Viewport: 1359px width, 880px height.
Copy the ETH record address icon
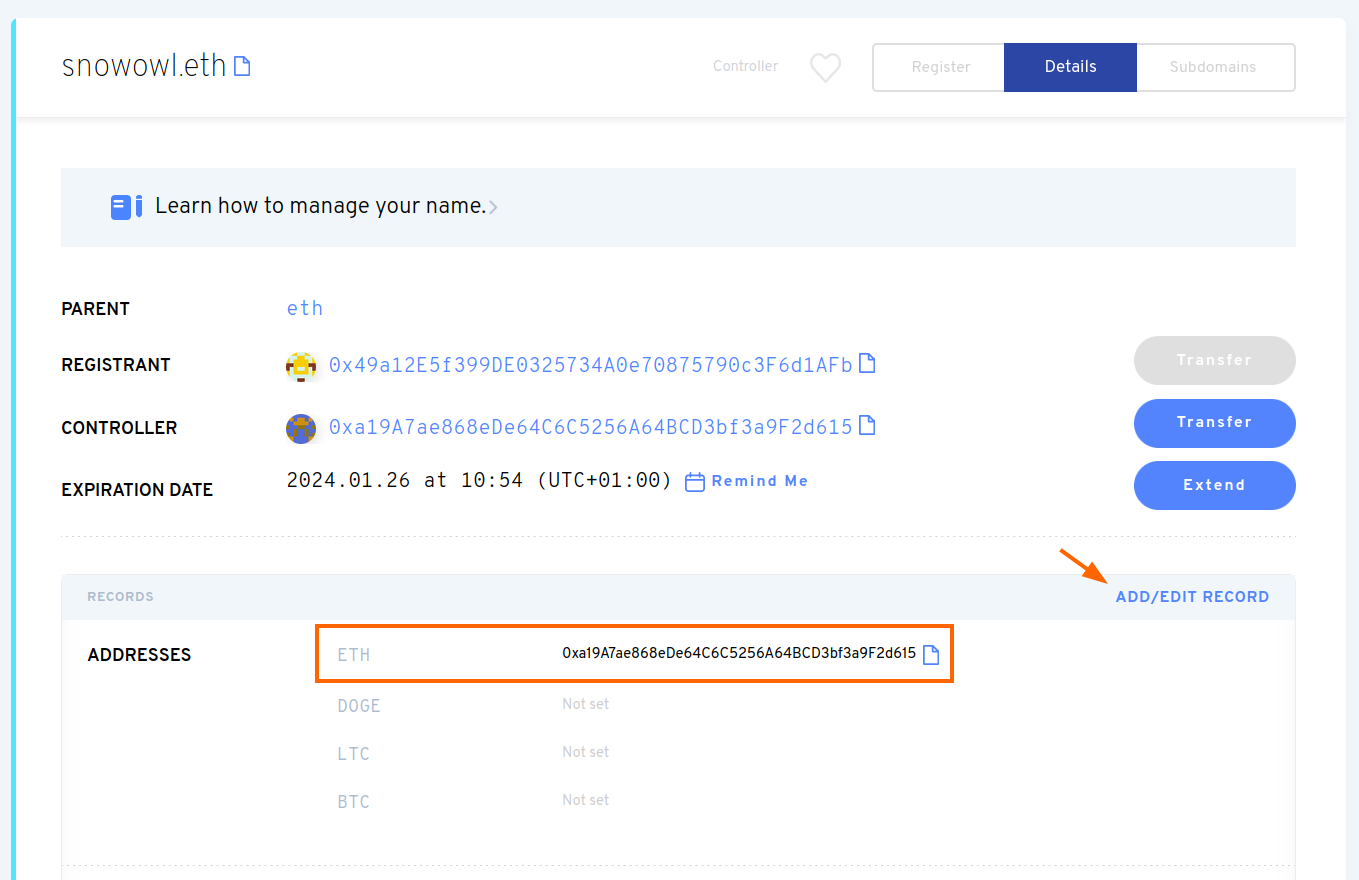(x=931, y=655)
